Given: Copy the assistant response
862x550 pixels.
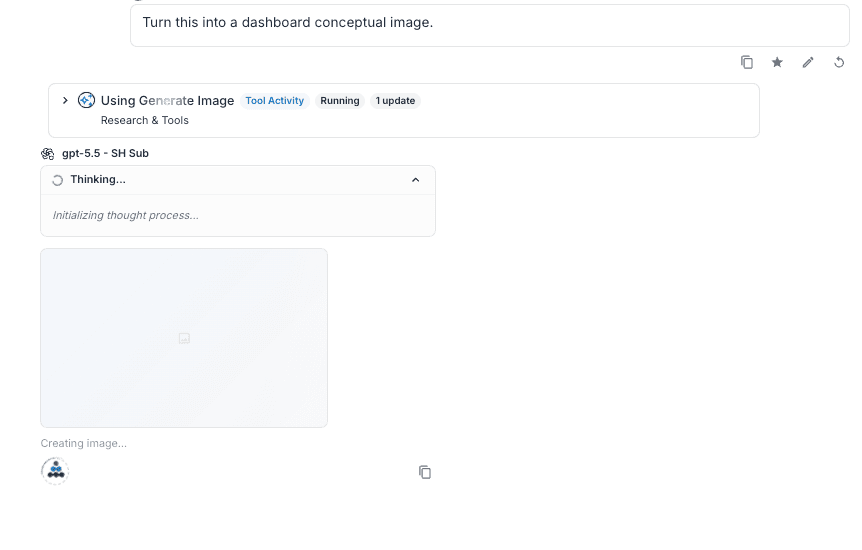Looking at the screenshot, I should (x=424, y=472).
